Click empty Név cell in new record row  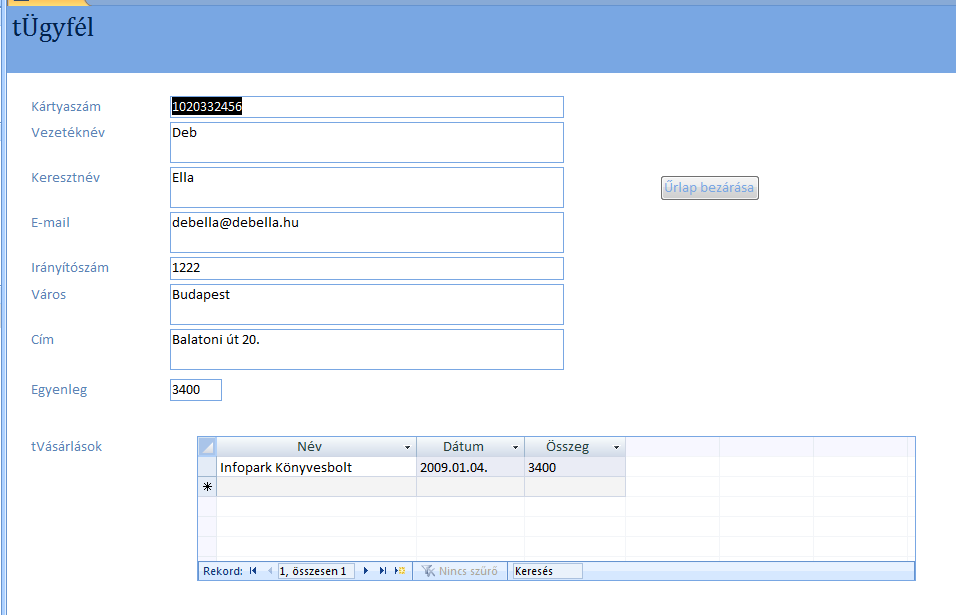click(x=316, y=486)
